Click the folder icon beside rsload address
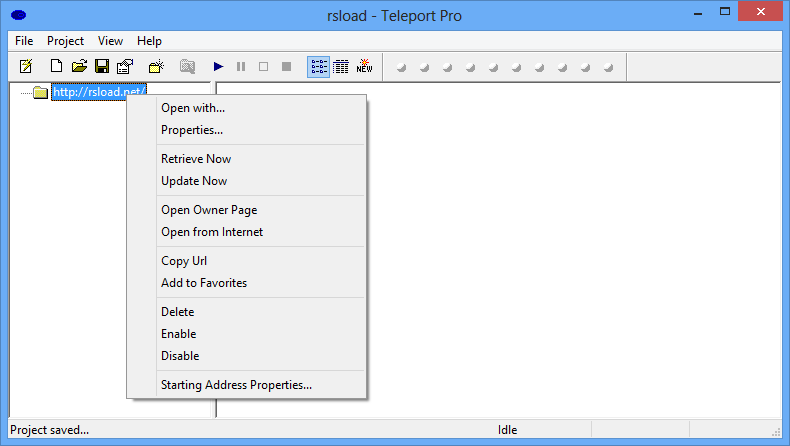790x446 pixels. click(40, 92)
